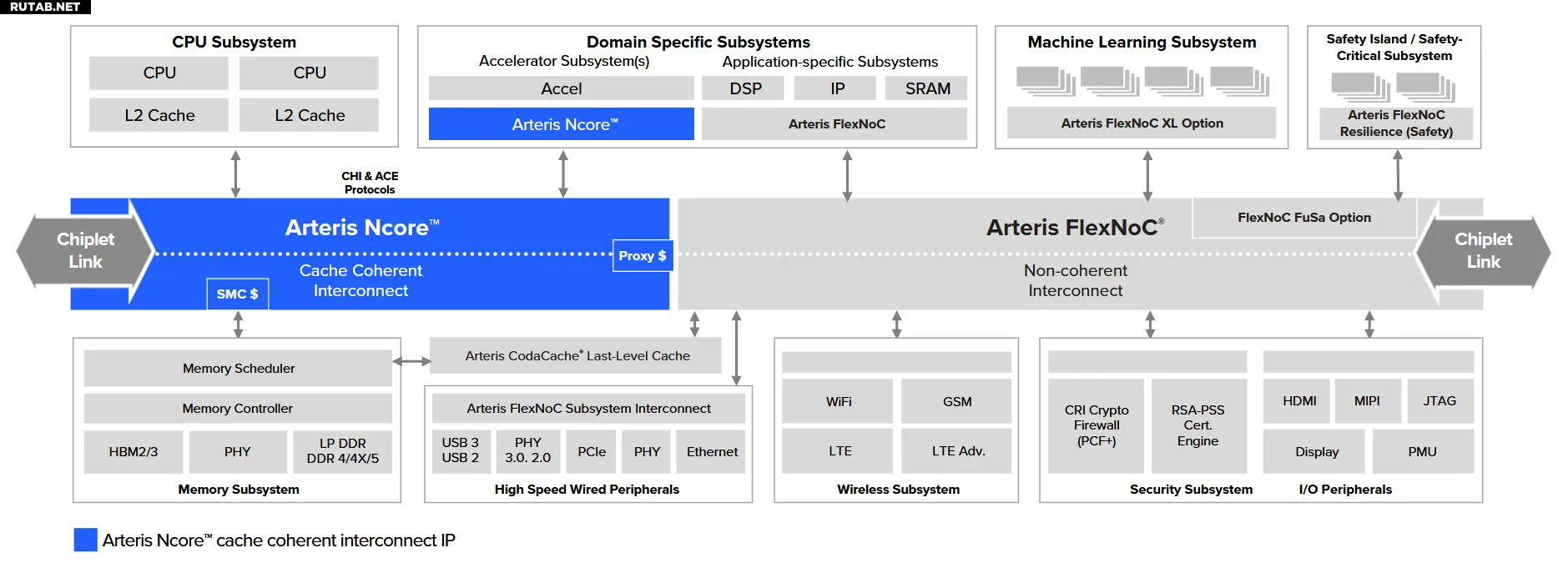
Task: Click the LTE Adv. block
Action: click(x=956, y=451)
